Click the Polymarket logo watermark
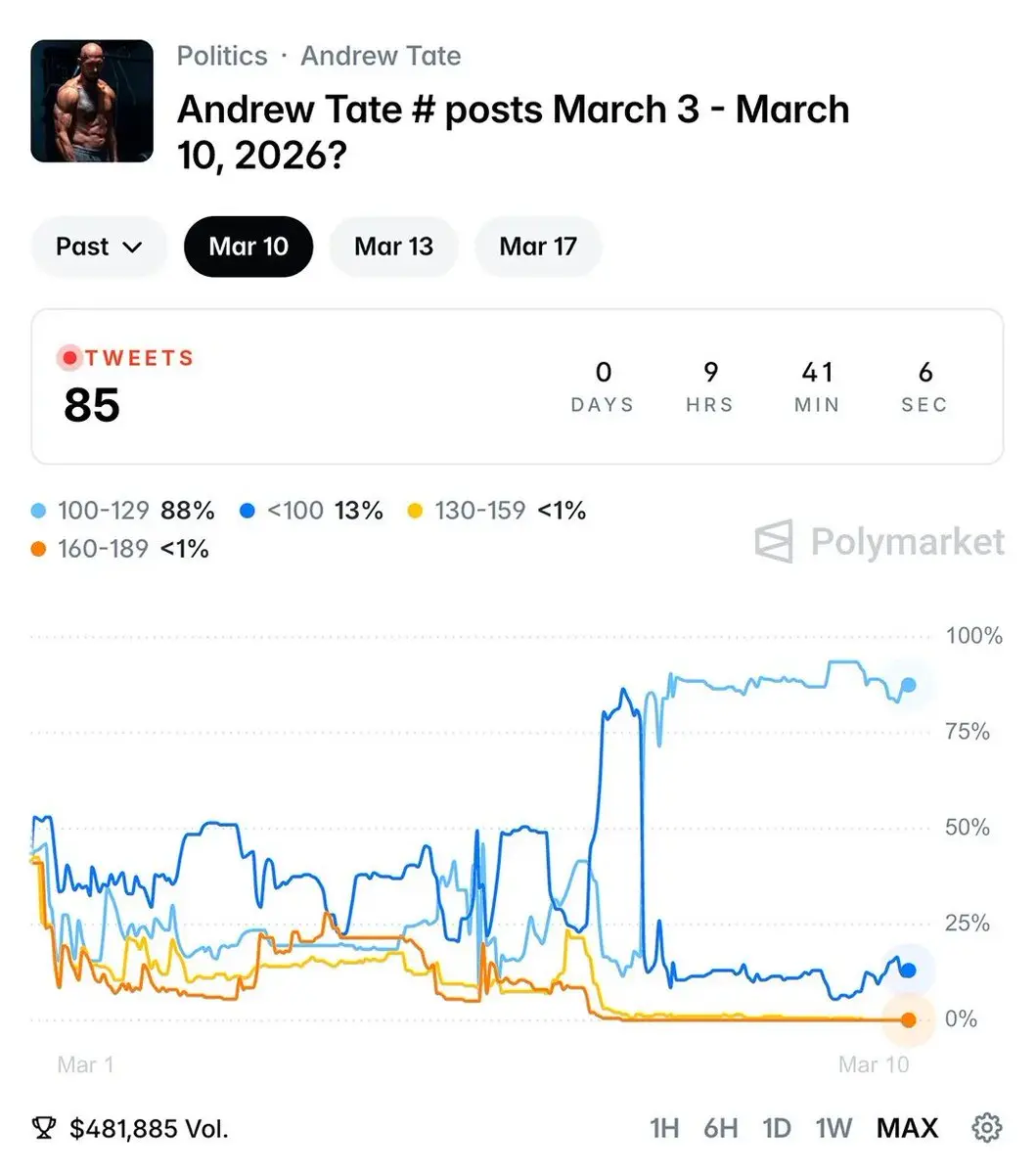 (878, 542)
